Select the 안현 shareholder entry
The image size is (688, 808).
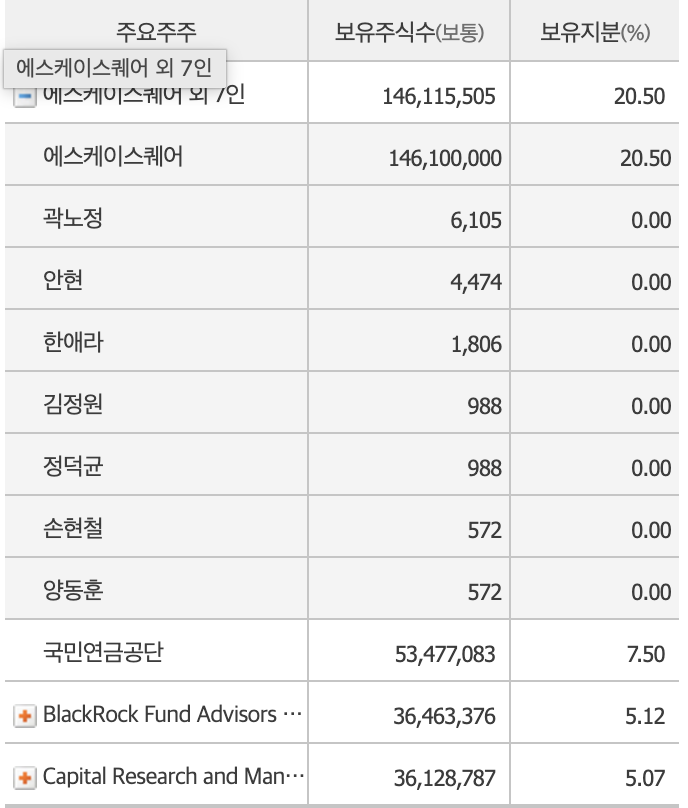pos(63,280)
